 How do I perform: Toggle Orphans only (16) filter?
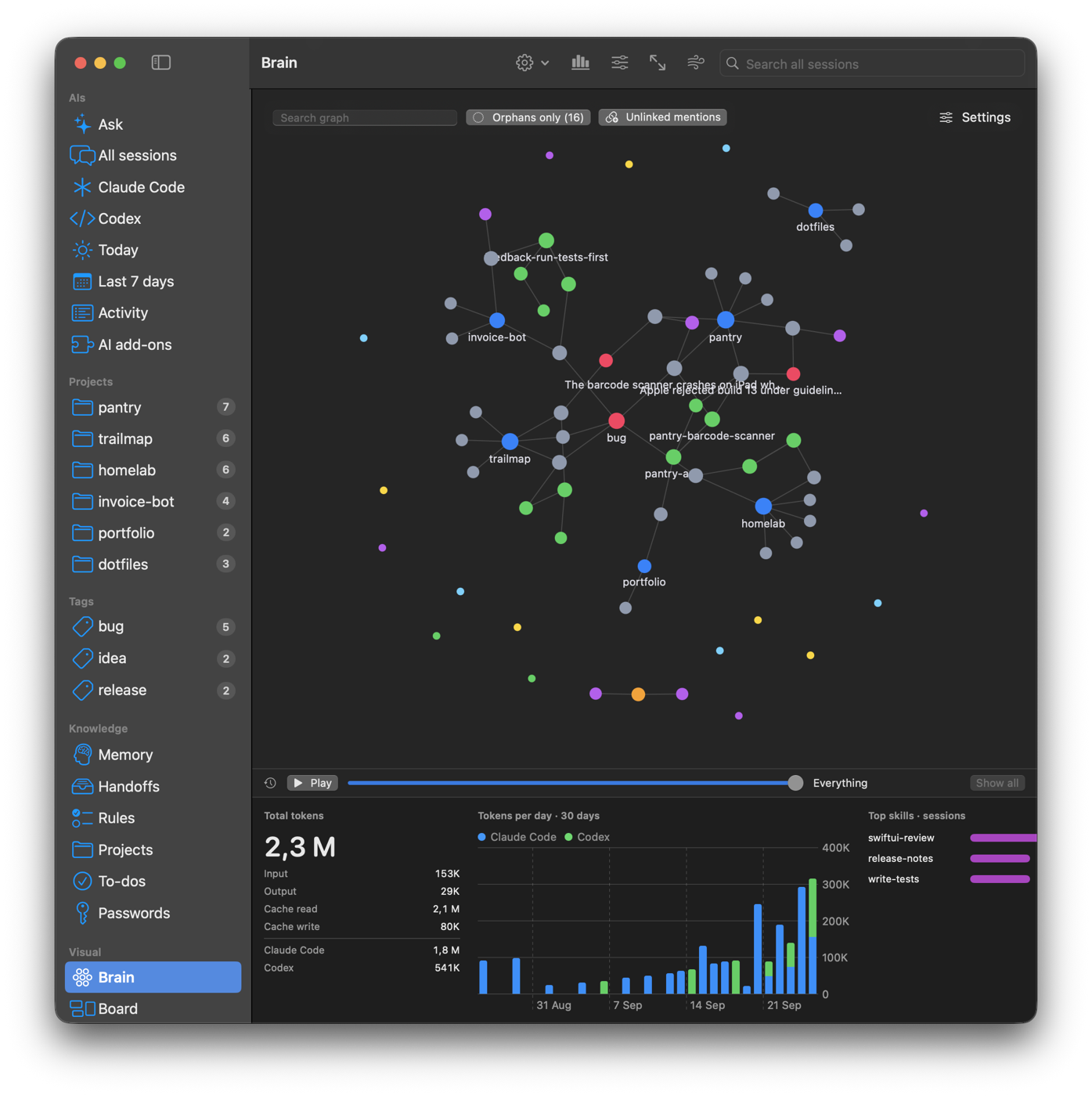(x=528, y=117)
